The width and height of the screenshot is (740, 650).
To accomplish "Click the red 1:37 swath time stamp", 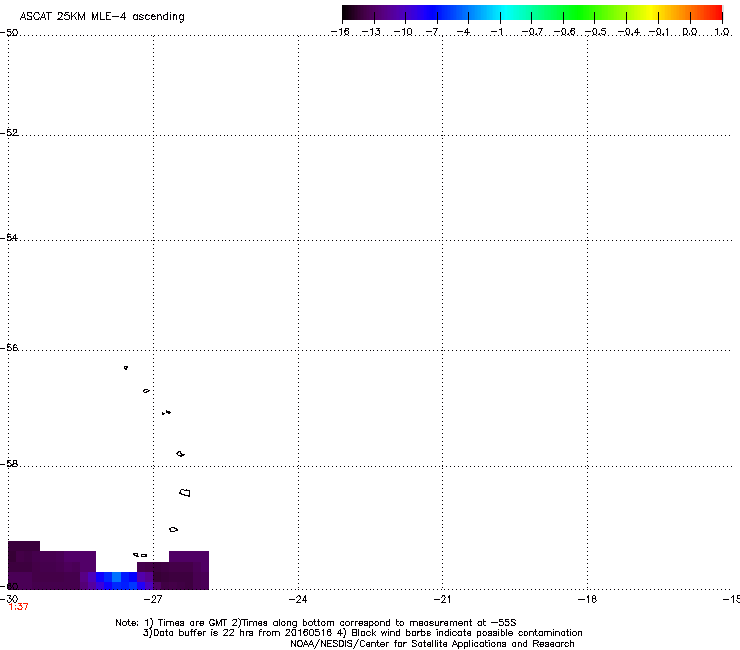I will point(18,607).
